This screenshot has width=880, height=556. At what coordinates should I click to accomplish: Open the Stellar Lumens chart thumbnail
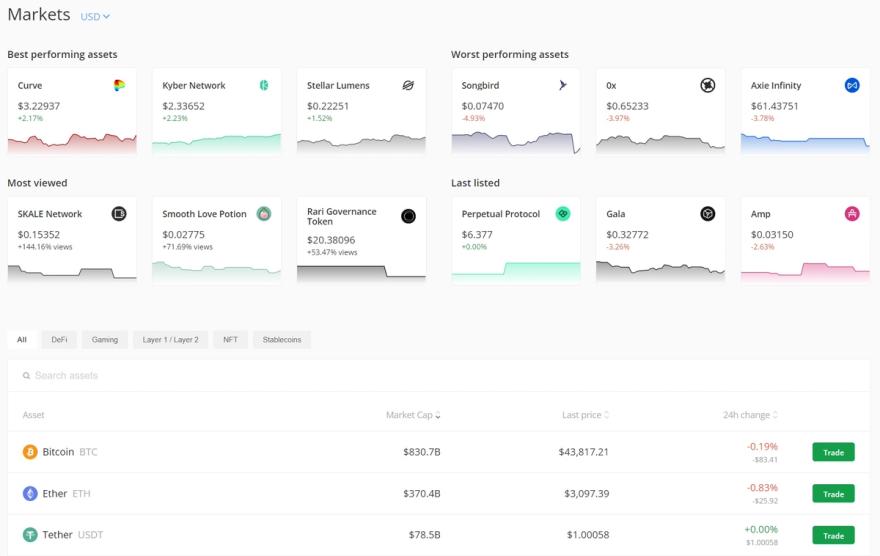pyautogui.click(x=361, y=143)
